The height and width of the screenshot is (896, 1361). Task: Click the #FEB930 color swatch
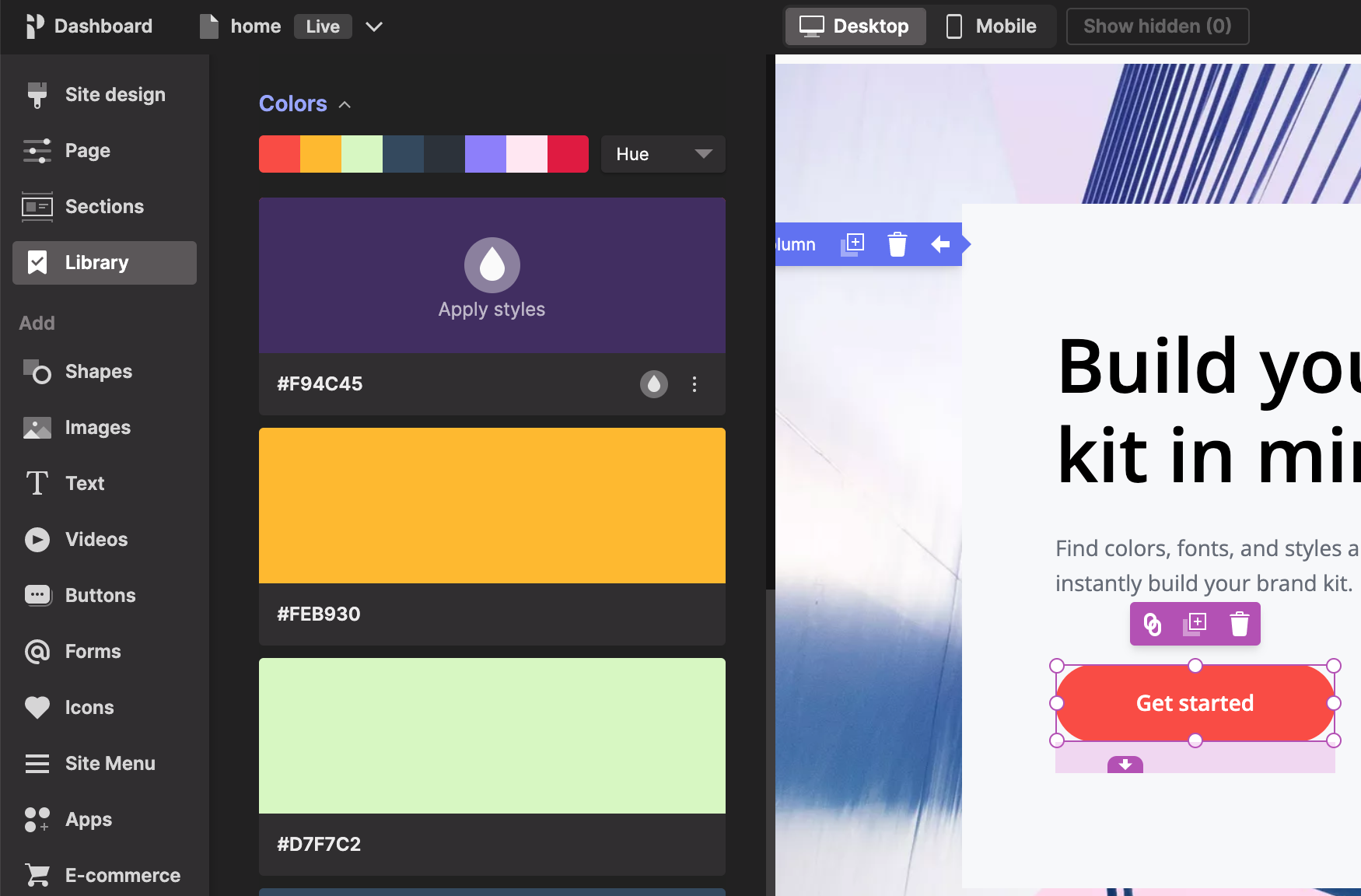(492, 506)
